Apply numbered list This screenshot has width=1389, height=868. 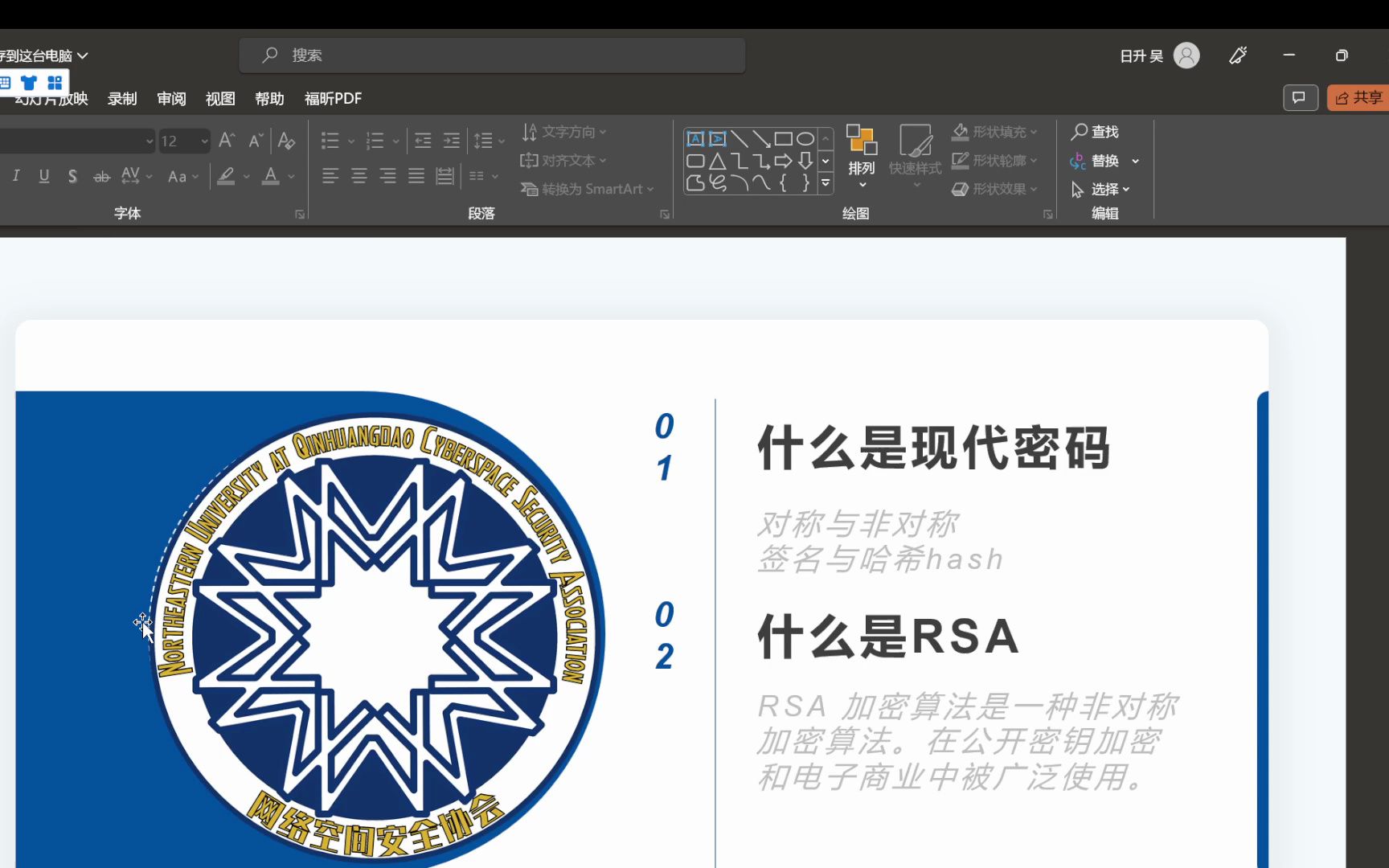[x=375, y=141]
